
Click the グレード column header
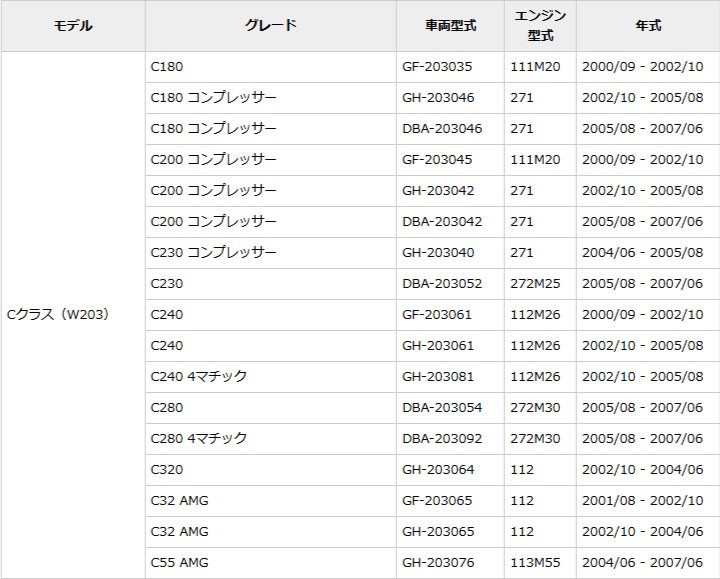[271, 26]
